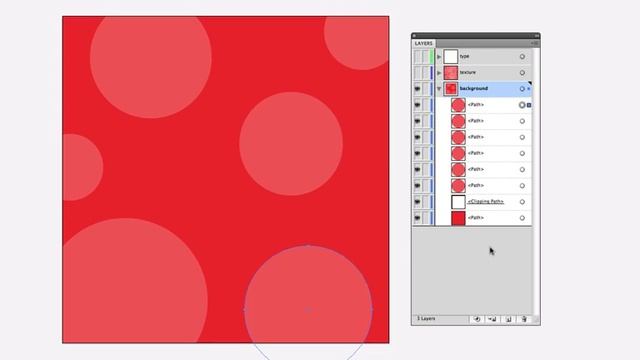
Task: Hide the bottom red-square Path with its eye icon
Action: (417, 218)
